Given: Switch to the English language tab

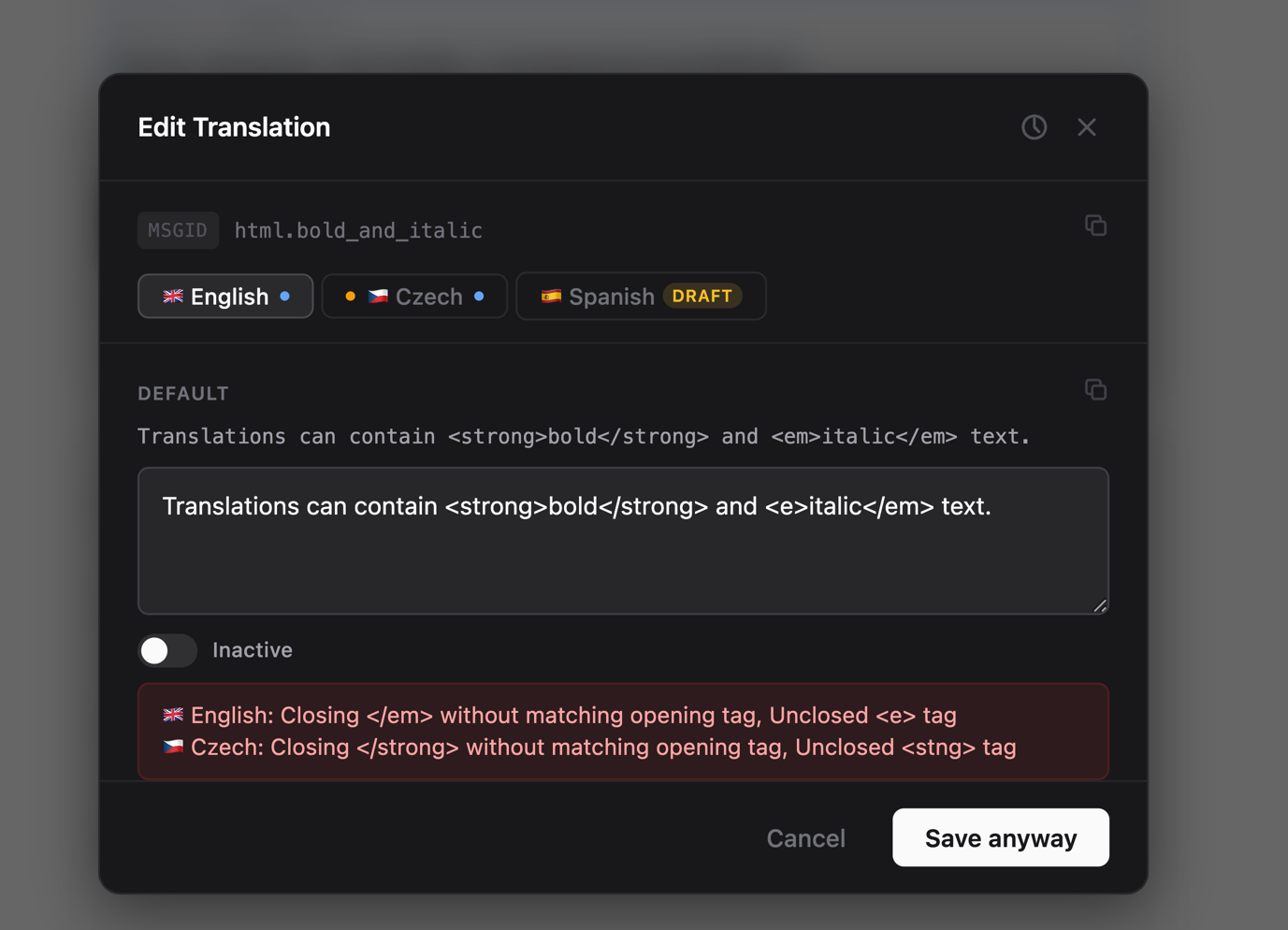Looking at the screenshot, I should pos(225,297).
